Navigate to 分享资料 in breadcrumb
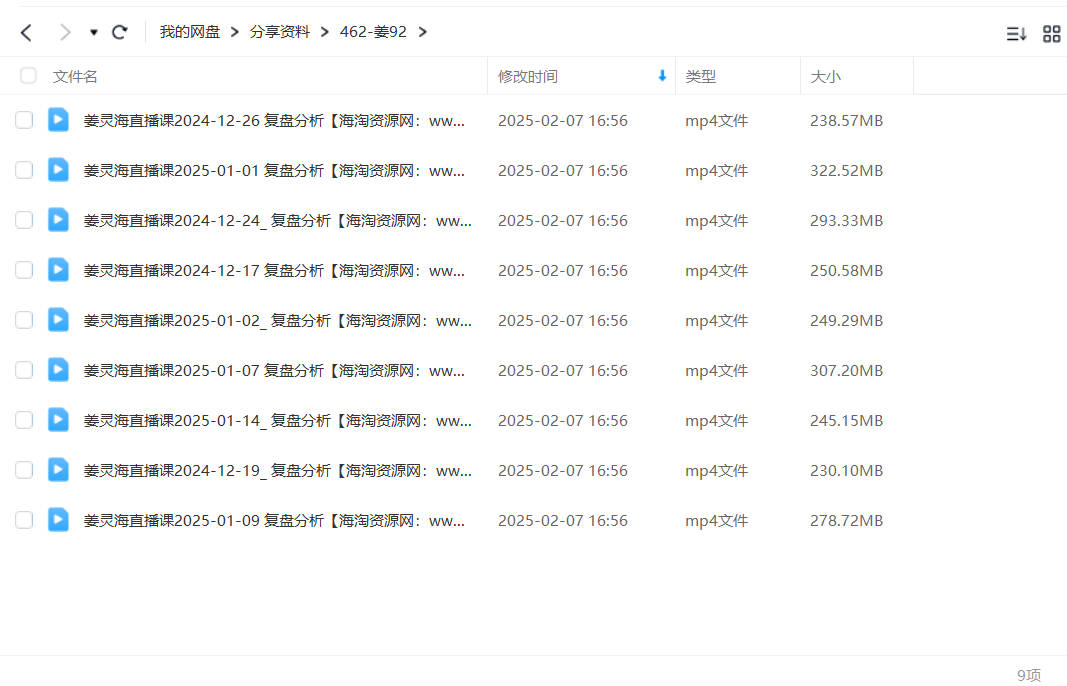Viewport: 1067px width, 686px height. 280,32
